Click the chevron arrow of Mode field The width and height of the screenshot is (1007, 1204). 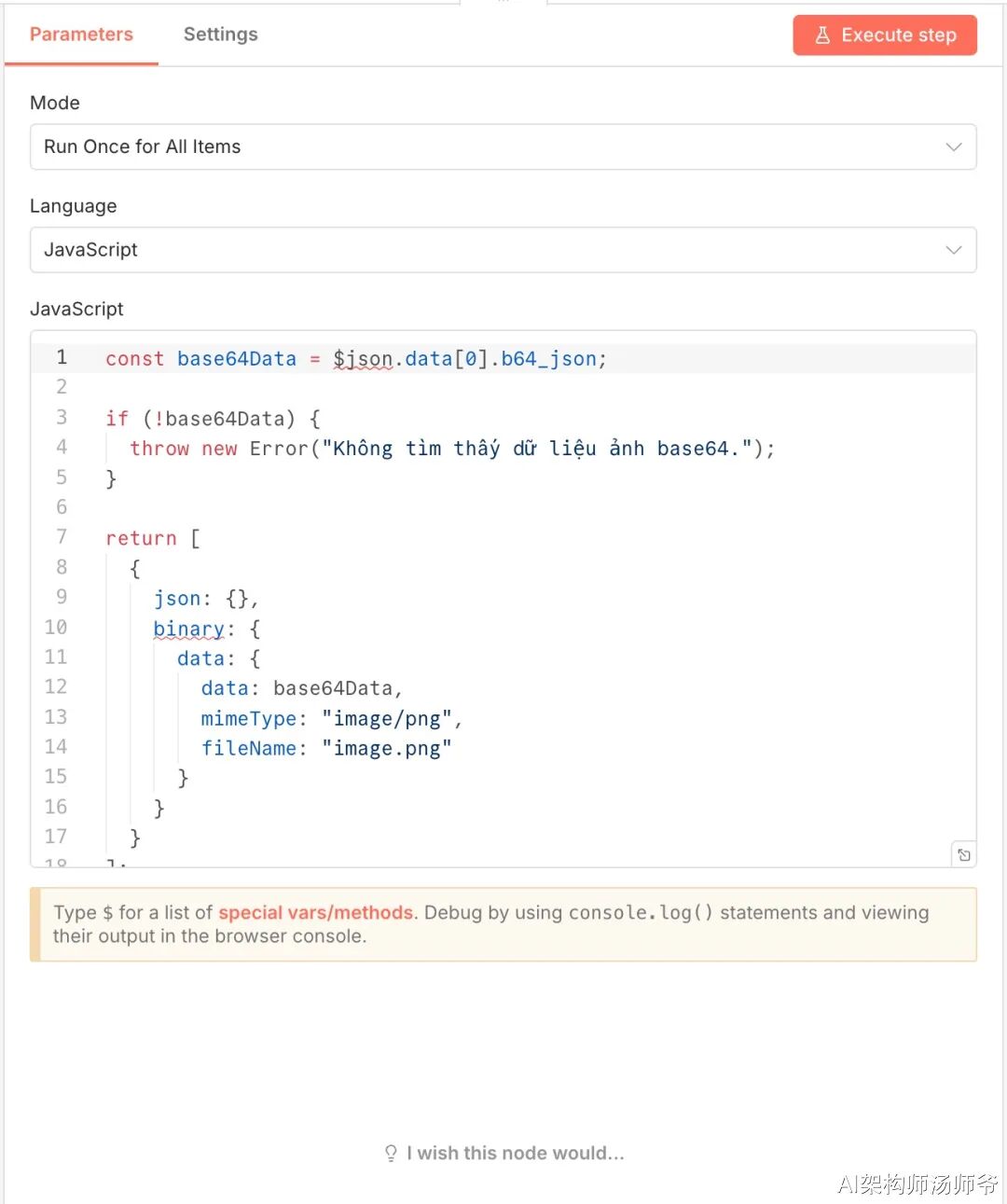(x=953, y=147)
